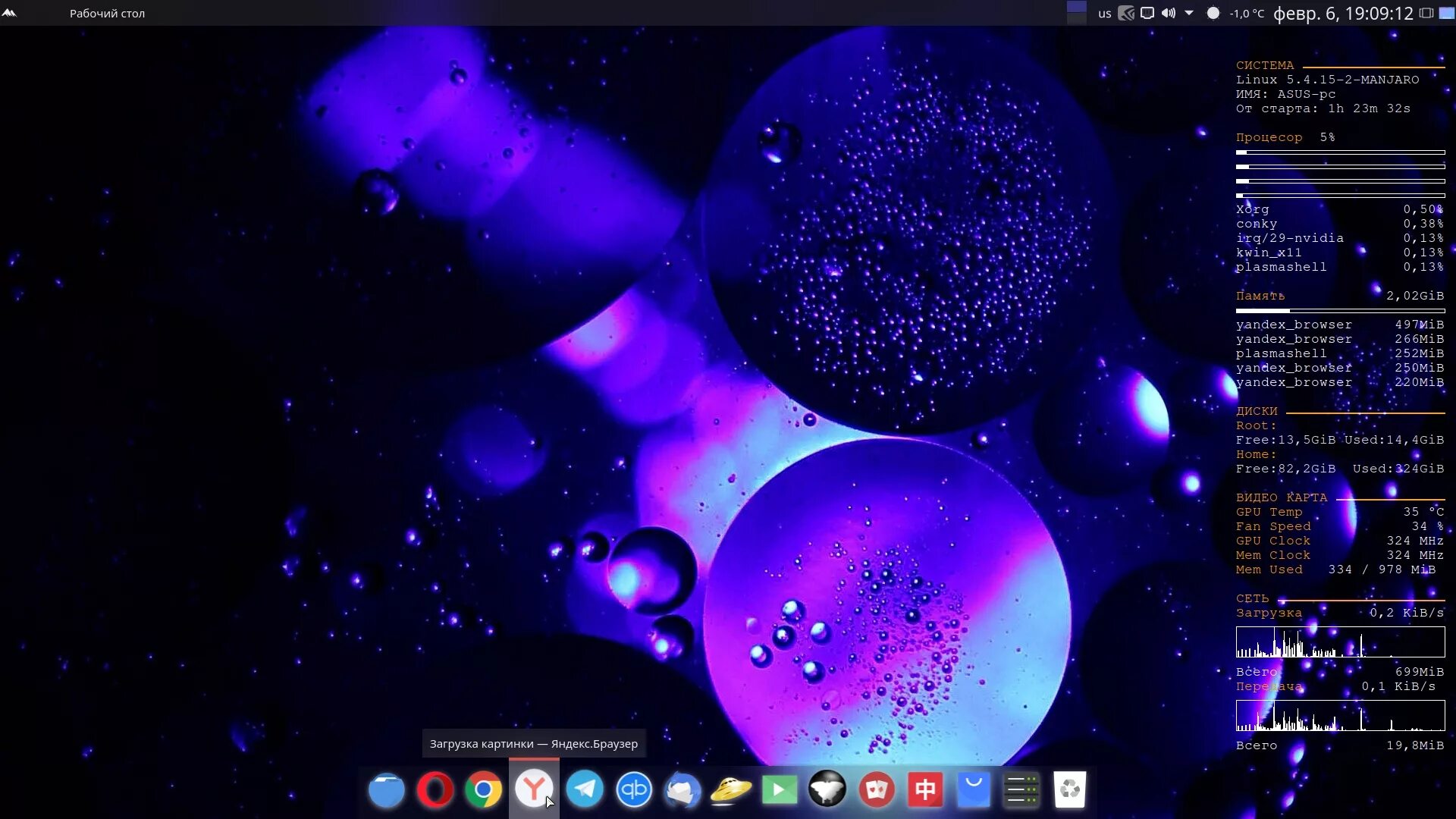Viewport: 1456px width, 819px height.
Task: Click the Yandex Browser dock icon
Action: tap(534, 789)
